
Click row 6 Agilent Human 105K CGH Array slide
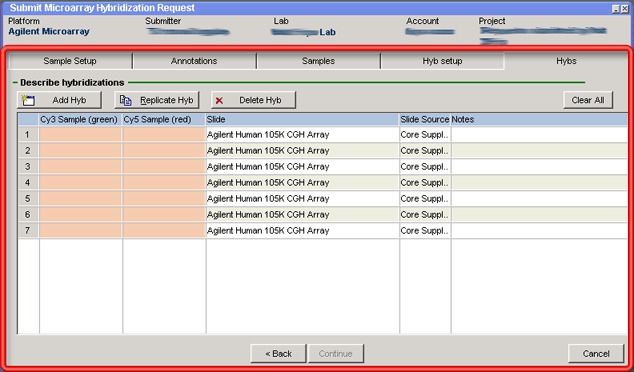pos(302,215)
